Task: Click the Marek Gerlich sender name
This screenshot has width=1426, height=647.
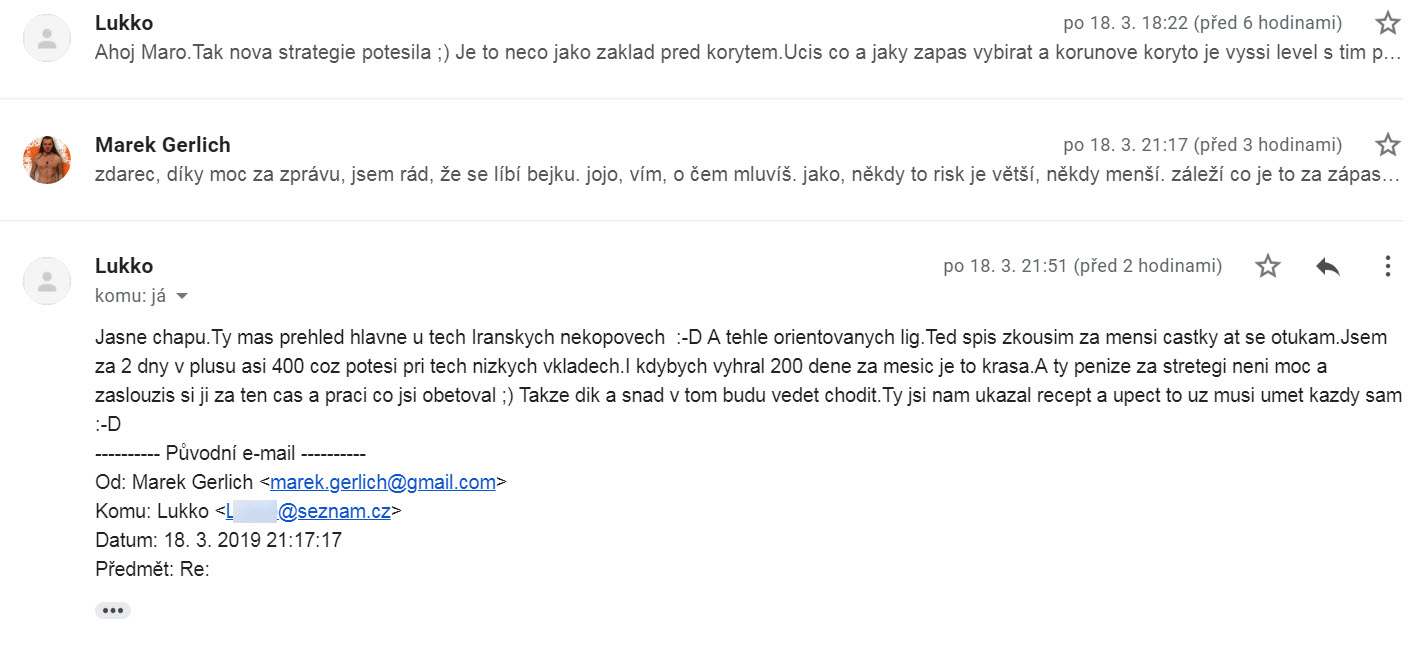Action: (x=163, y=145)
